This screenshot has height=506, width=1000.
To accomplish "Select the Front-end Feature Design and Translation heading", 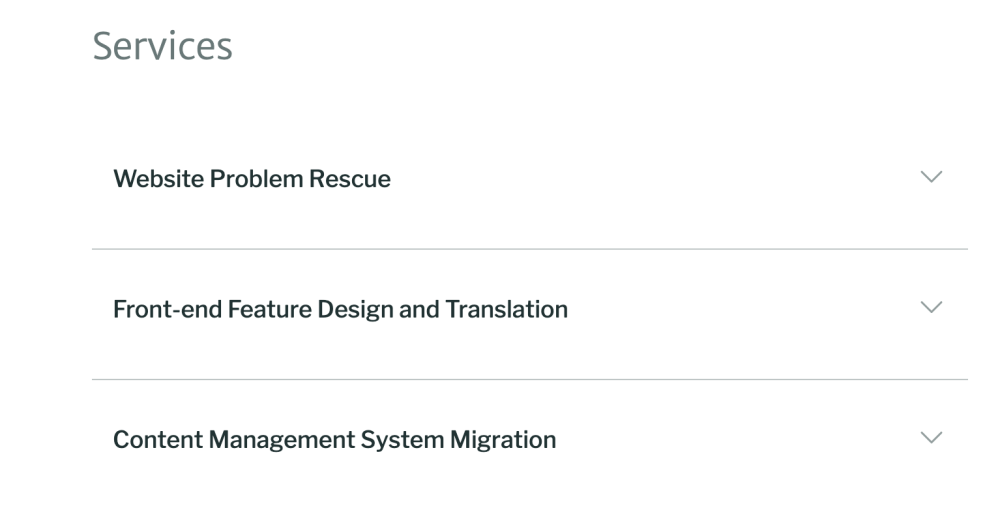I will pos(340,310).
